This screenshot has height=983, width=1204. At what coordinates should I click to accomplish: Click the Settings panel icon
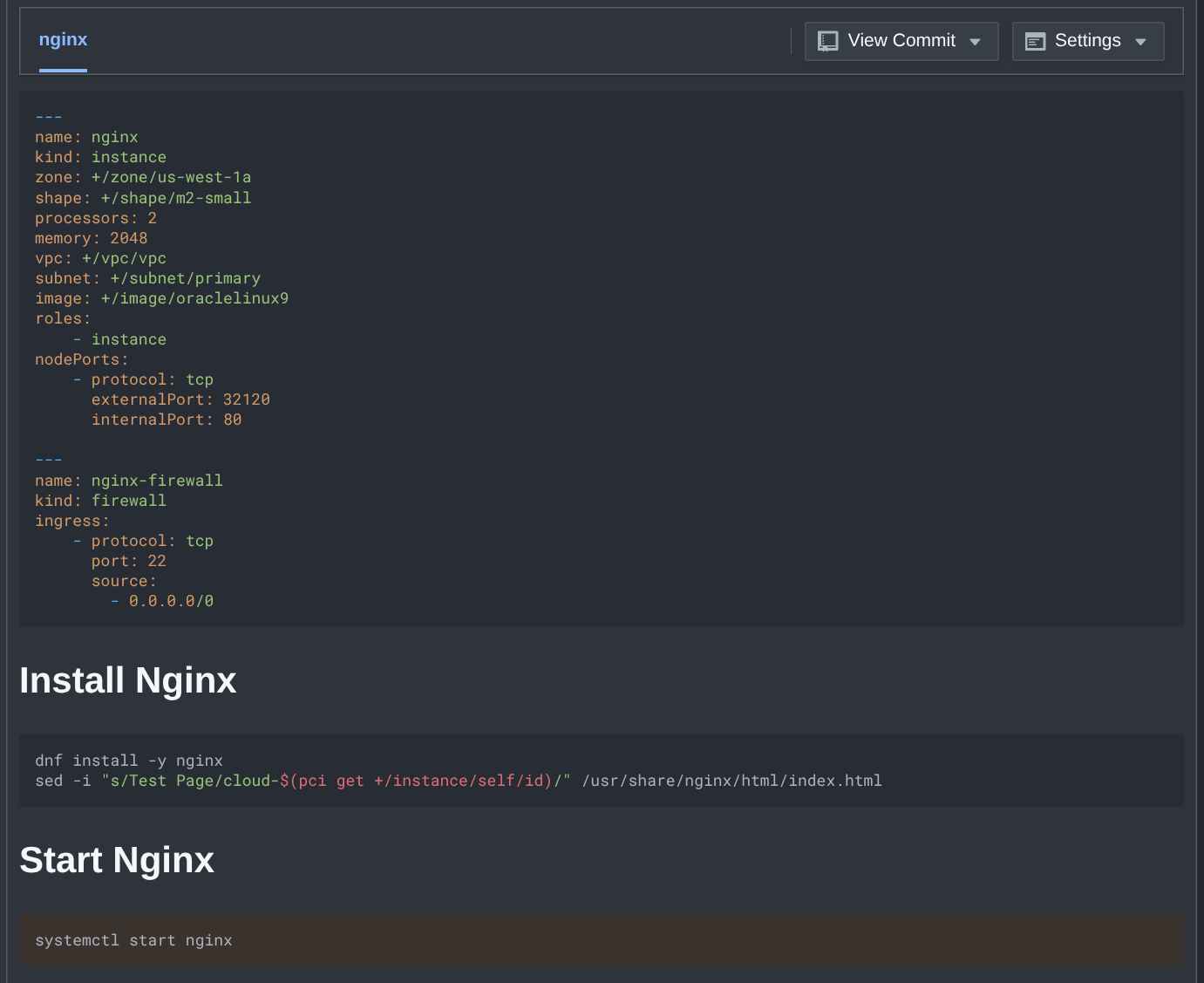click(1035, 41)
